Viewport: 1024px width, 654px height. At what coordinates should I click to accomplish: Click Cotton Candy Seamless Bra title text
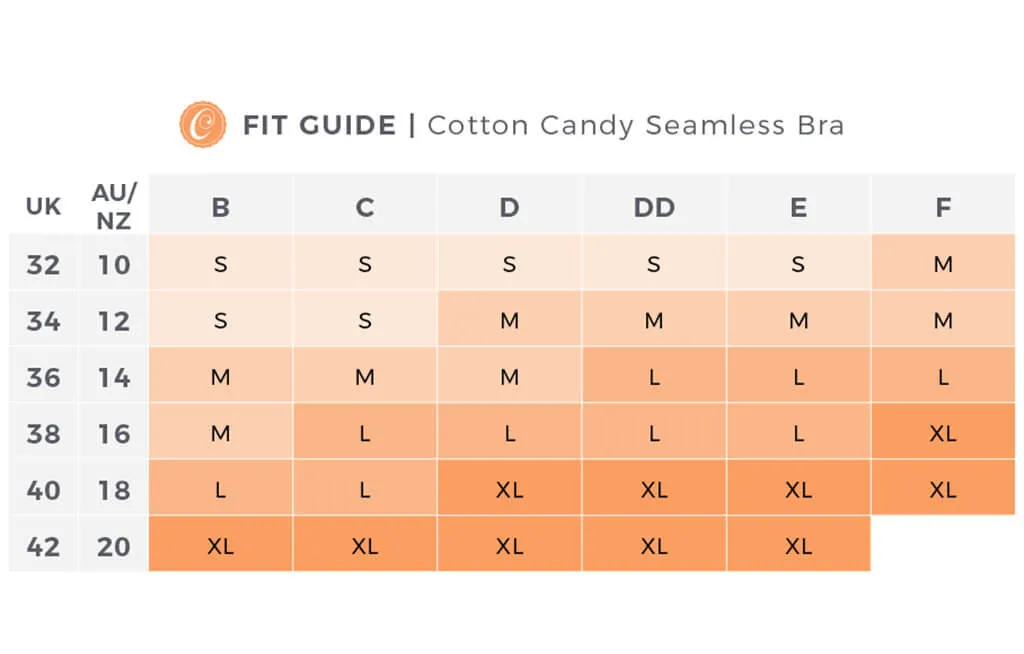(x=635, y=125)
